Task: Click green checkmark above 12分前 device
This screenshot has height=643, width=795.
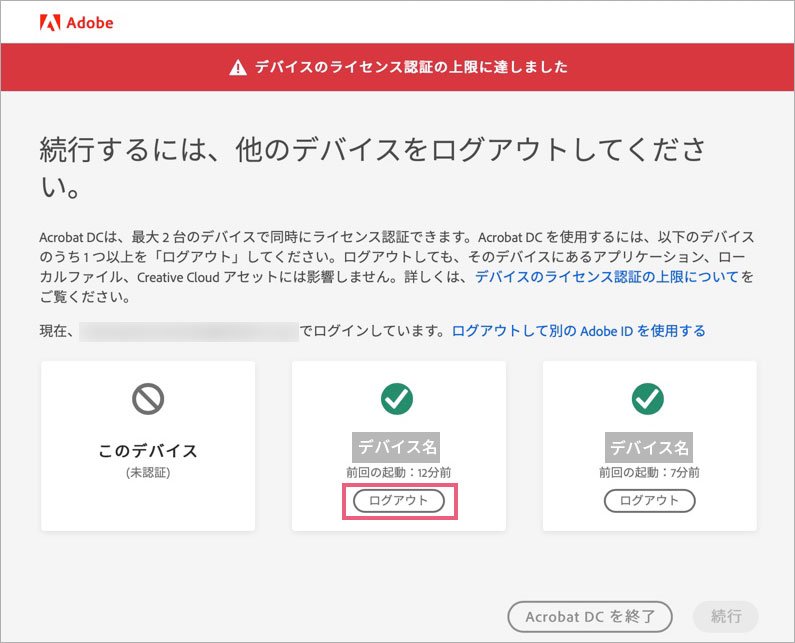Action: [x=397, y=399]
